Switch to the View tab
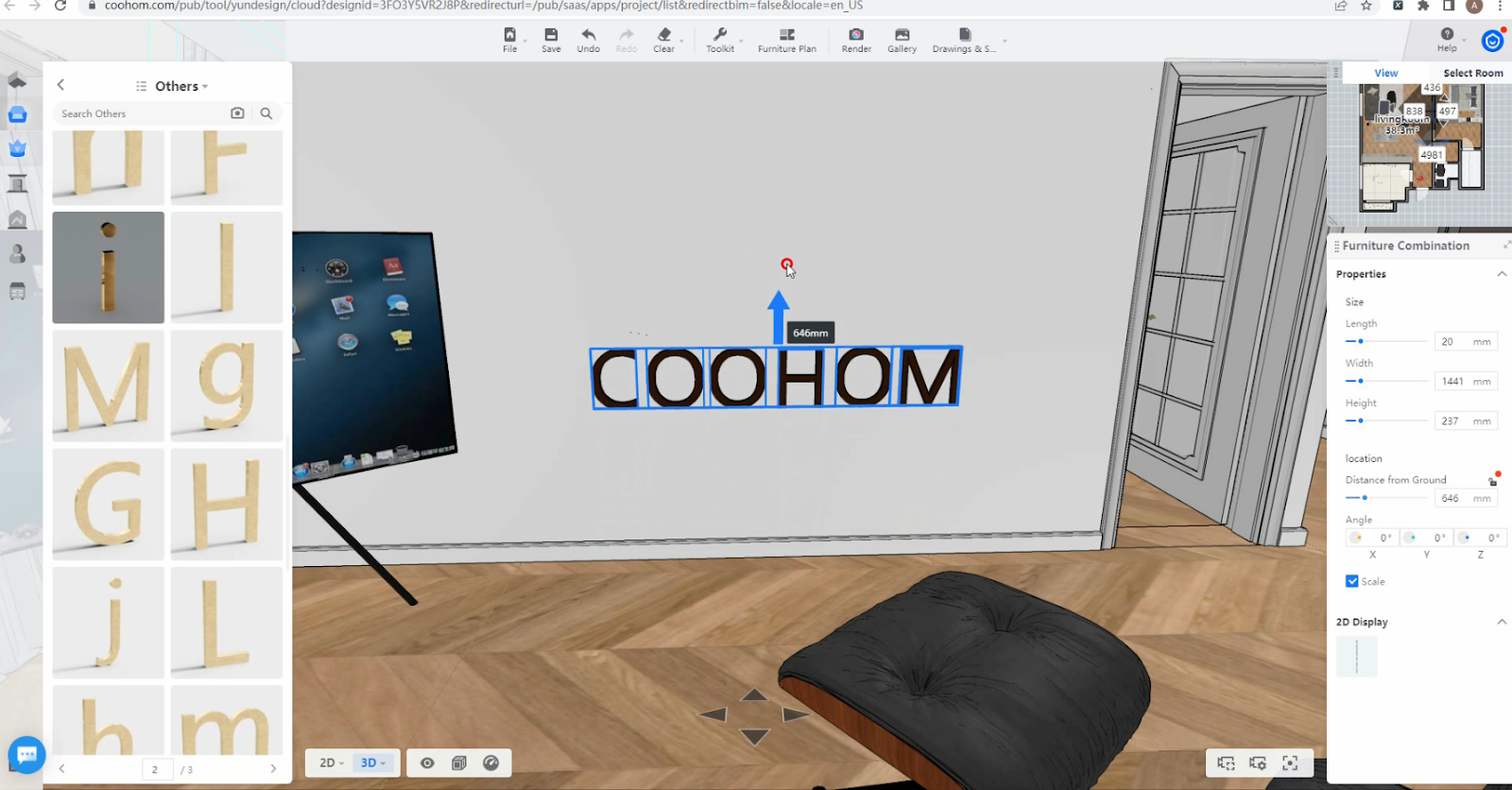This screenshot has height=790, width=1512. tap(1386, 73)
